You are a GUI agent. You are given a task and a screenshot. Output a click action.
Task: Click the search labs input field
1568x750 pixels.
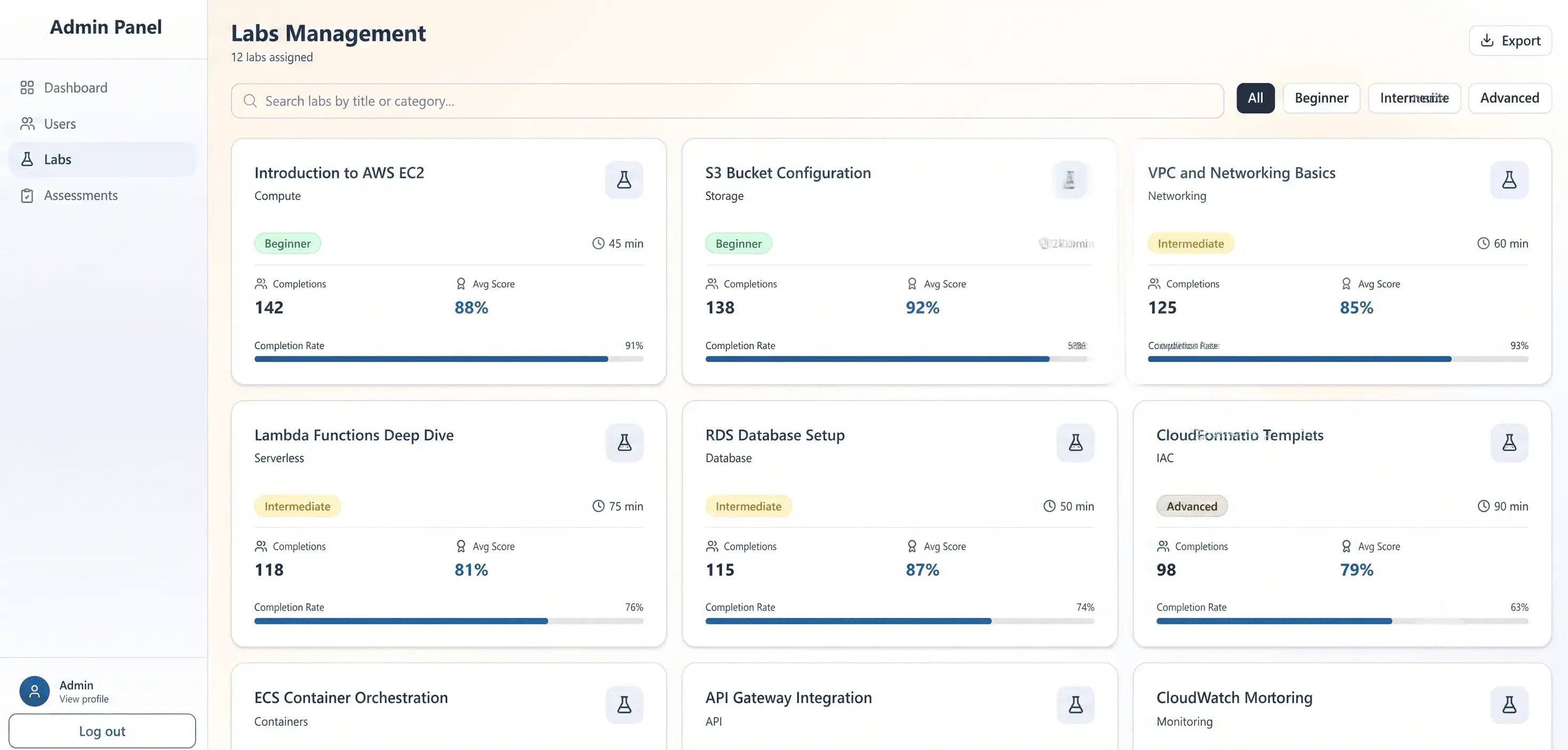point(728,101)
